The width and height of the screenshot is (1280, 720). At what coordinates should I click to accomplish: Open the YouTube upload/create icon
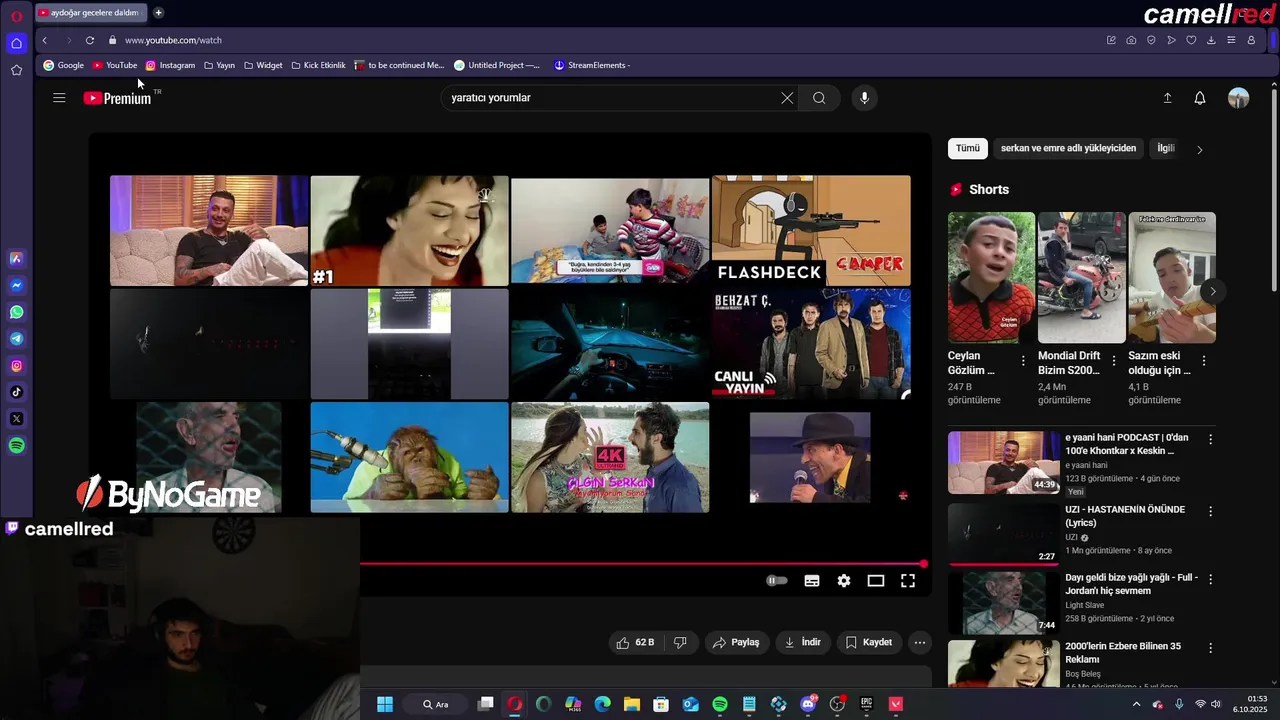(1167, 98)
